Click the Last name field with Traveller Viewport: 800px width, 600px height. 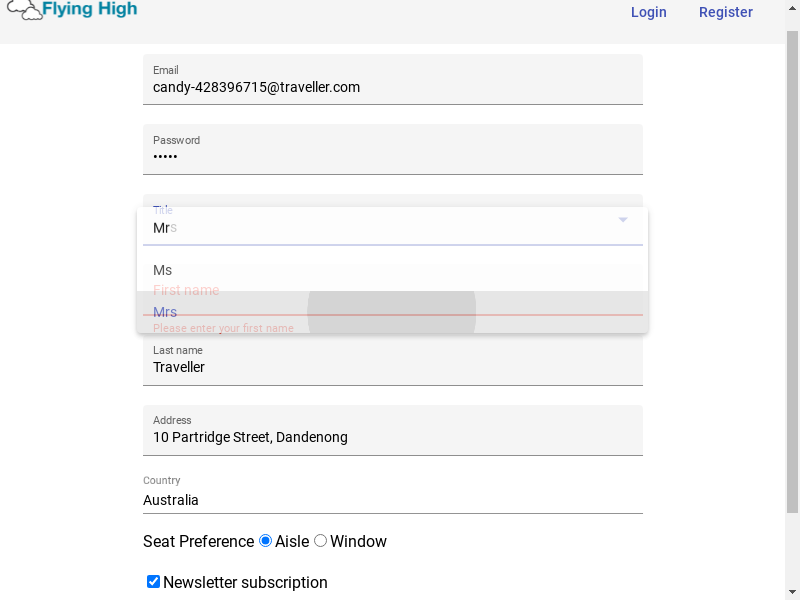[x=392, y=360]
